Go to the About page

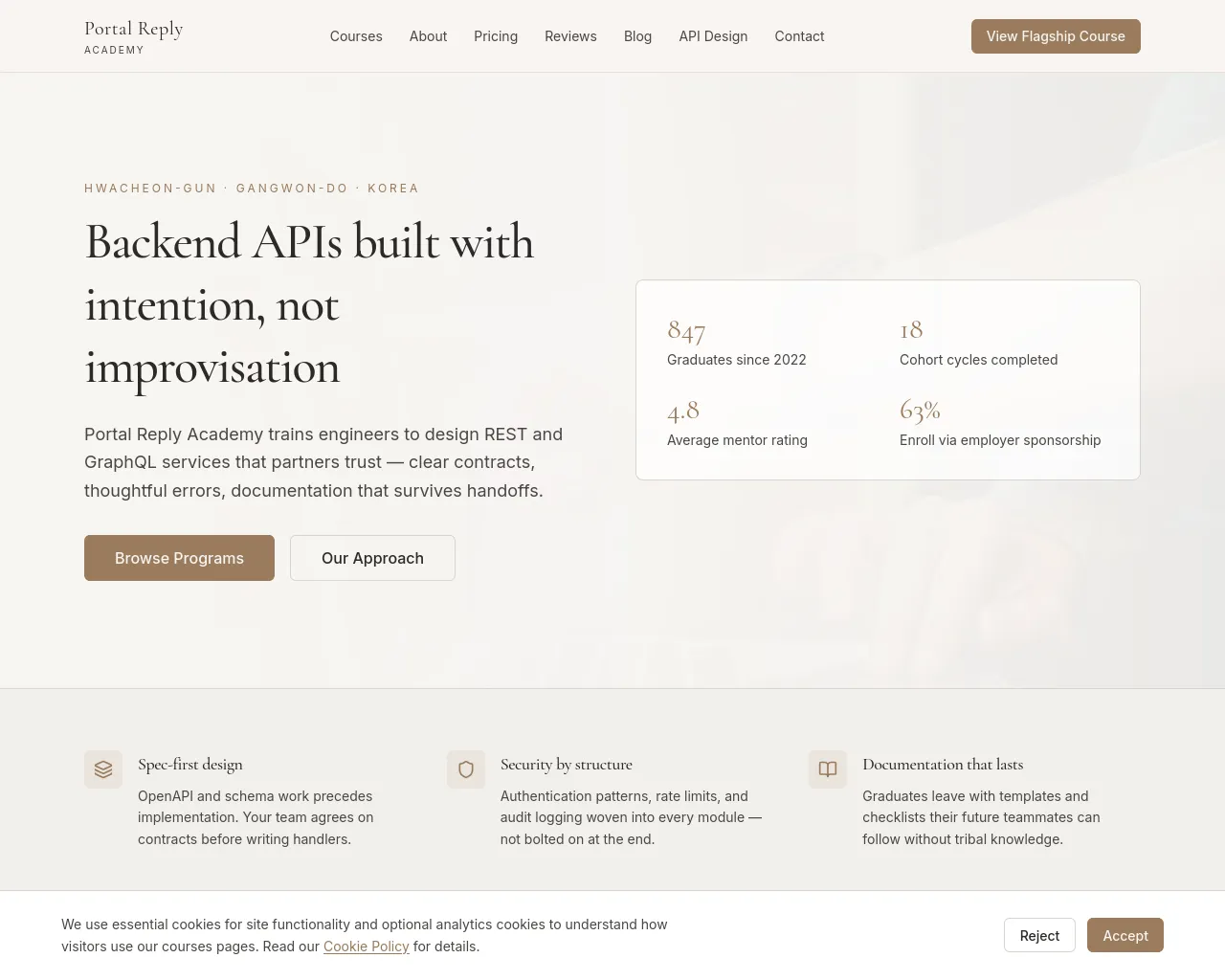point(428,36)
